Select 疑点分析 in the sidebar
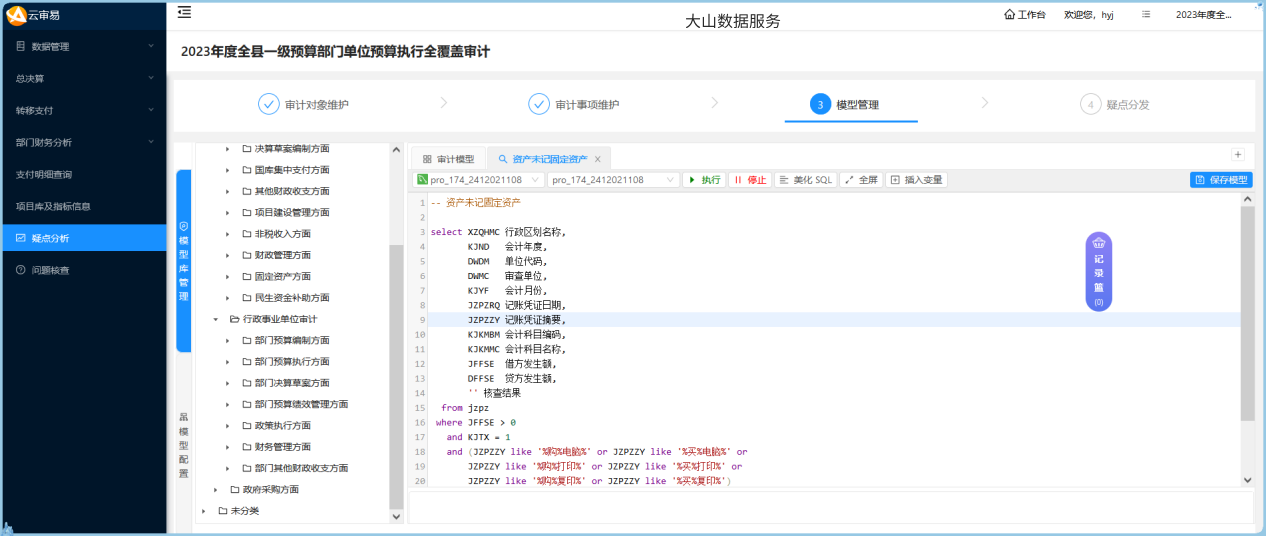The width and height of the screenshot is (1266, 536). (83, 238)
